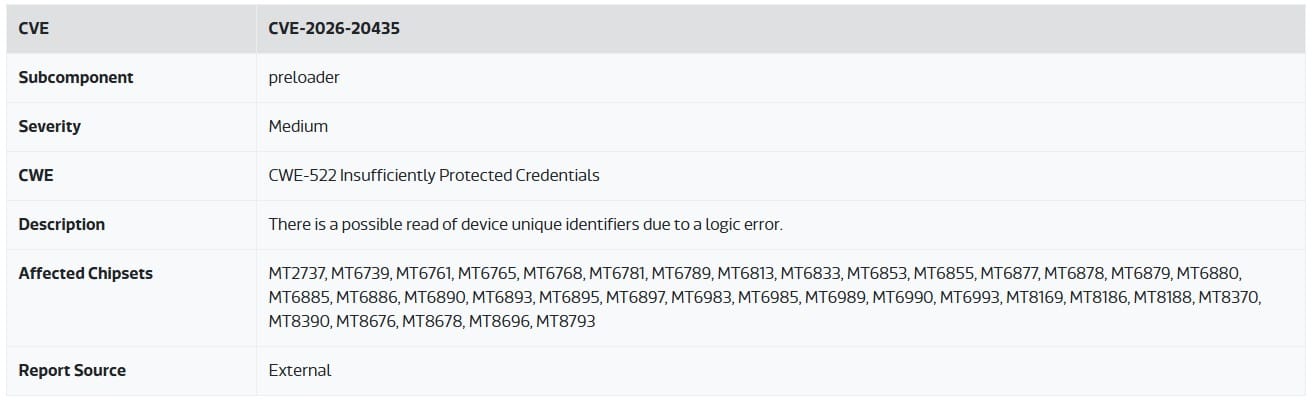Select the CVE header label cell
The width and height of the screenshot is (1312, 403).
(x=131, y=28)
